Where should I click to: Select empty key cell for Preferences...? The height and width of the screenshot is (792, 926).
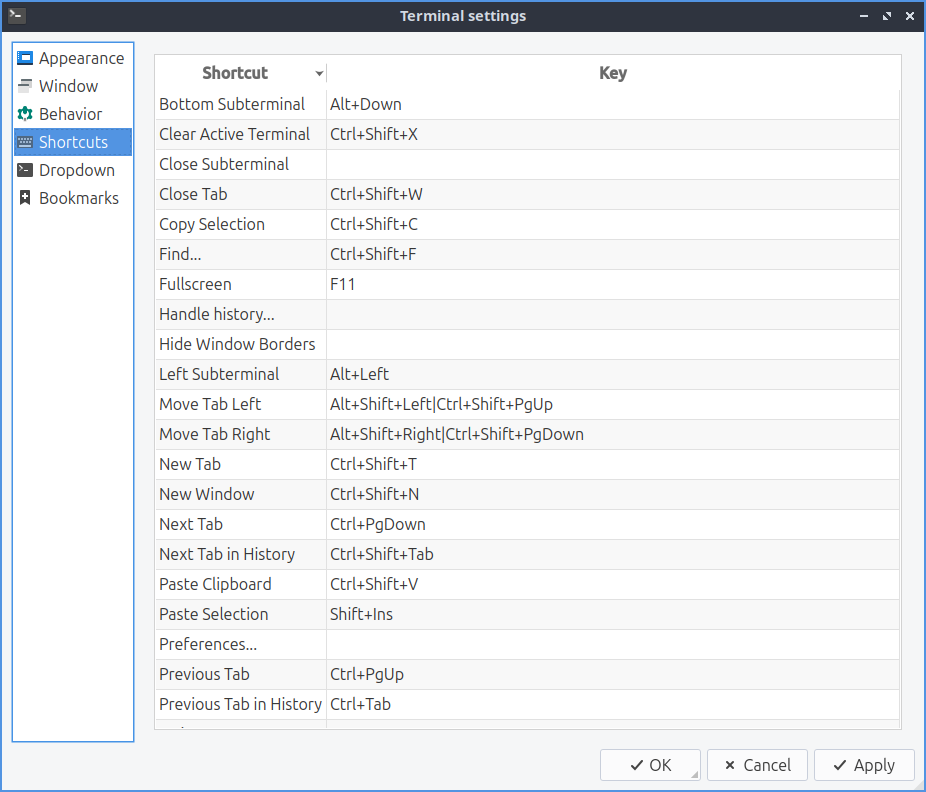click(x=612, y=644)
